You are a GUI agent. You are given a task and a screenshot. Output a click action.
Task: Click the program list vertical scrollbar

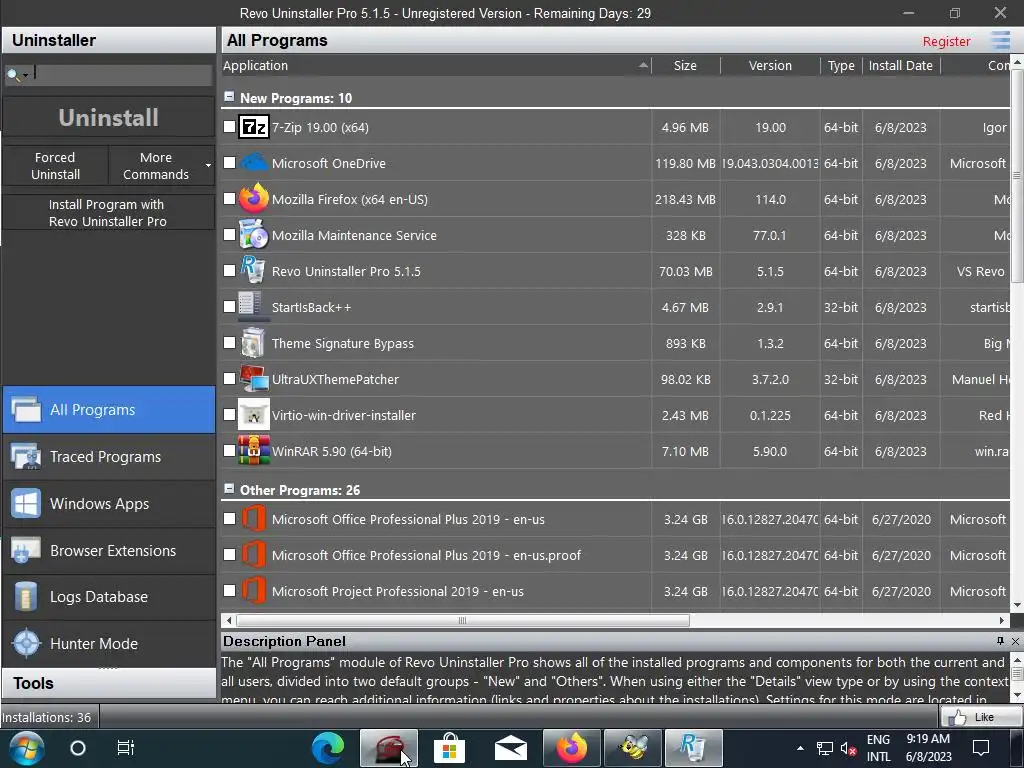click(x=1017, y=175)
